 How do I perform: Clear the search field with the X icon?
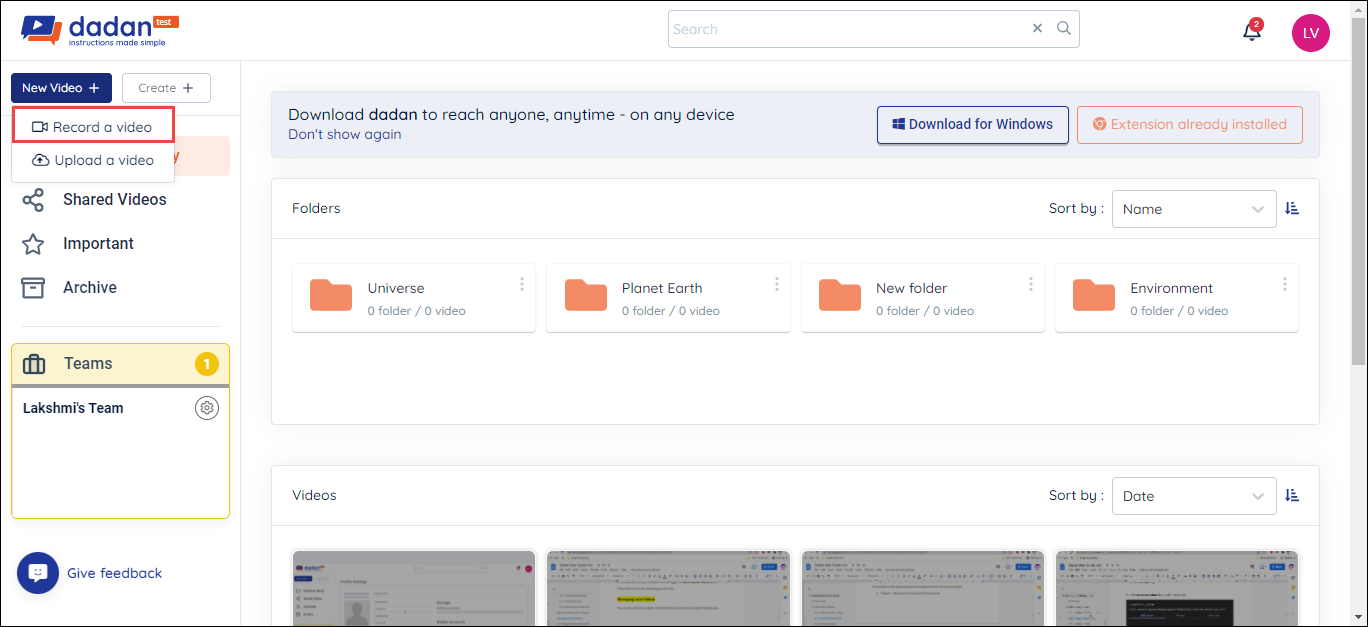tap(1037, 29)
